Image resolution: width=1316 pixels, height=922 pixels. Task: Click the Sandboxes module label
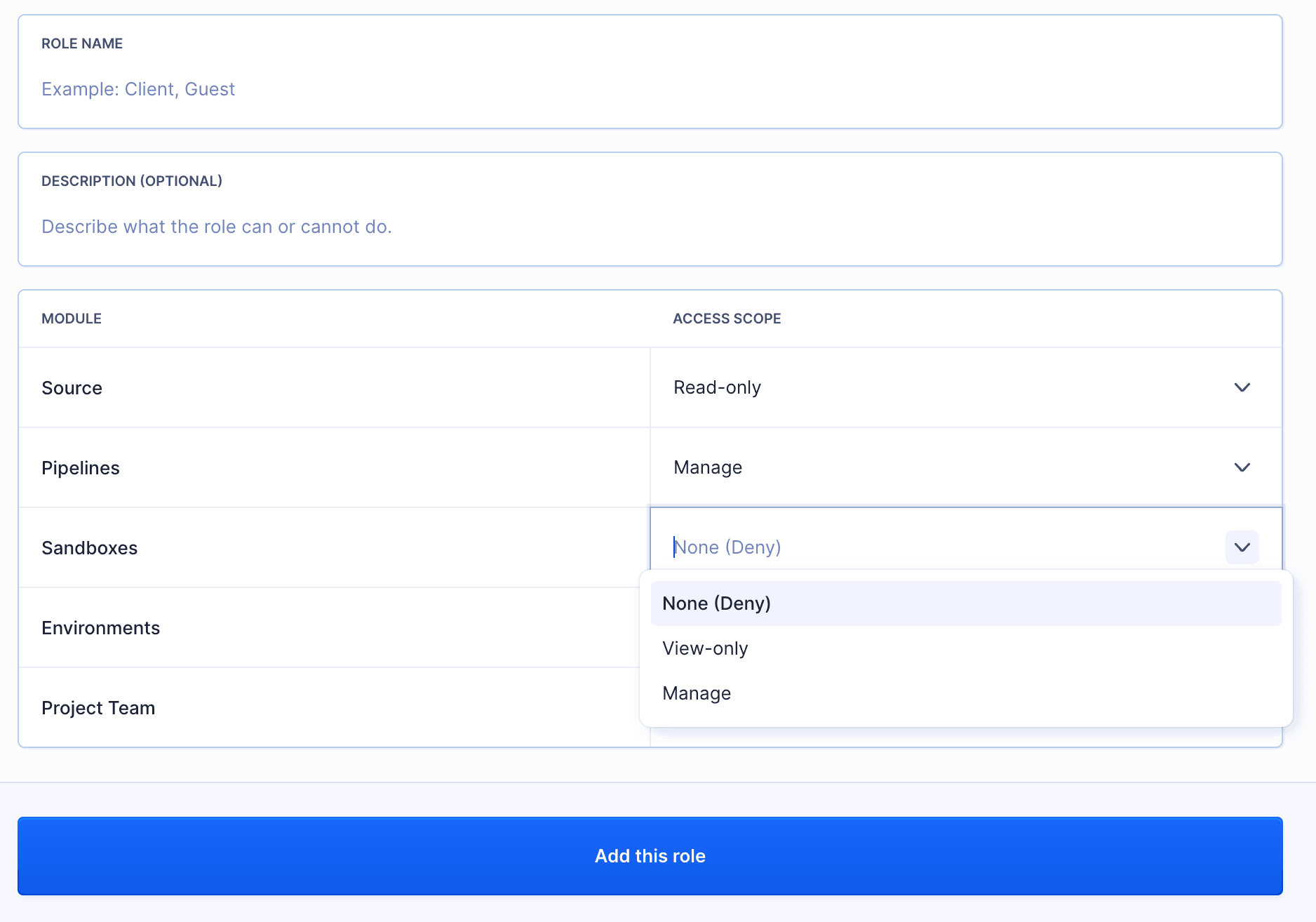(90, 548)
